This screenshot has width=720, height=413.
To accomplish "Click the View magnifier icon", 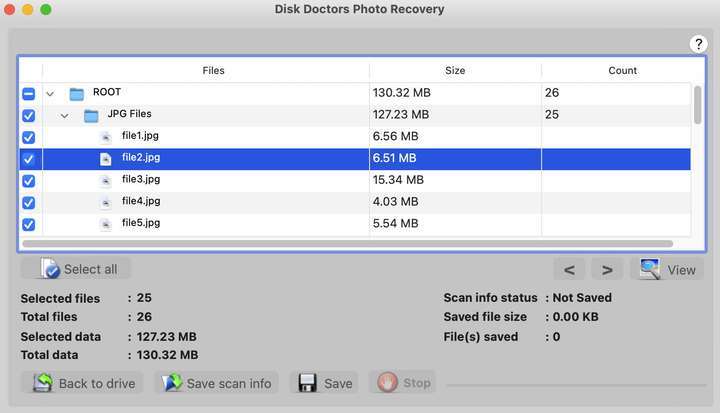I will pyautogui.click(x=650, y=269).
